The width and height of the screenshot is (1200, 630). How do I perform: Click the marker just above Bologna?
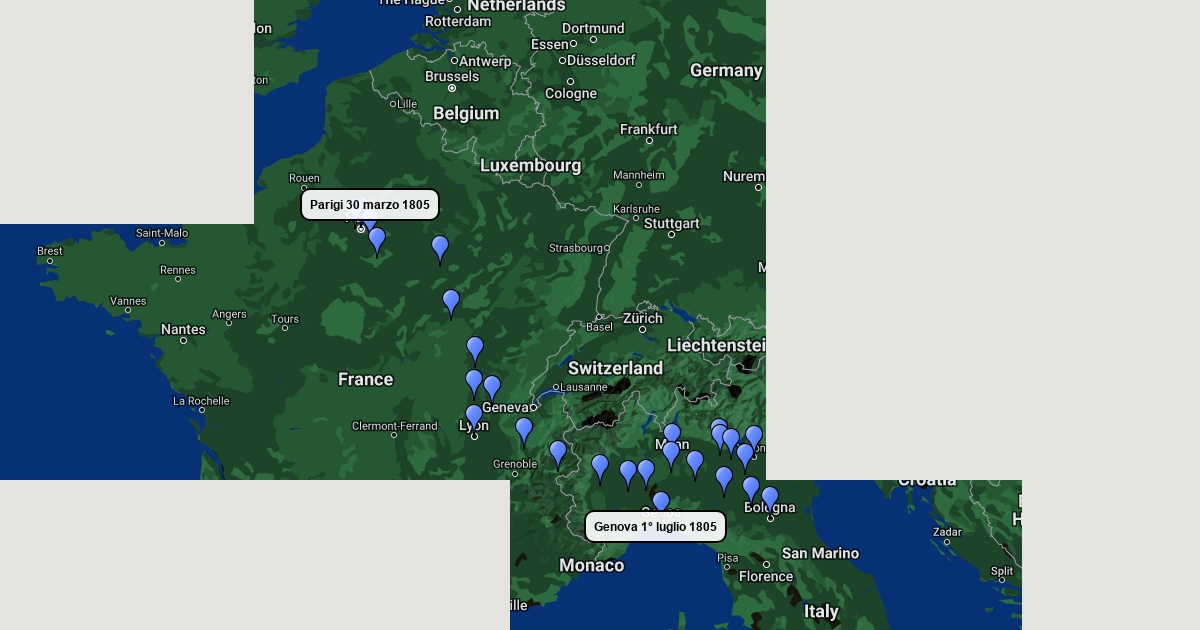pos(770,497)
